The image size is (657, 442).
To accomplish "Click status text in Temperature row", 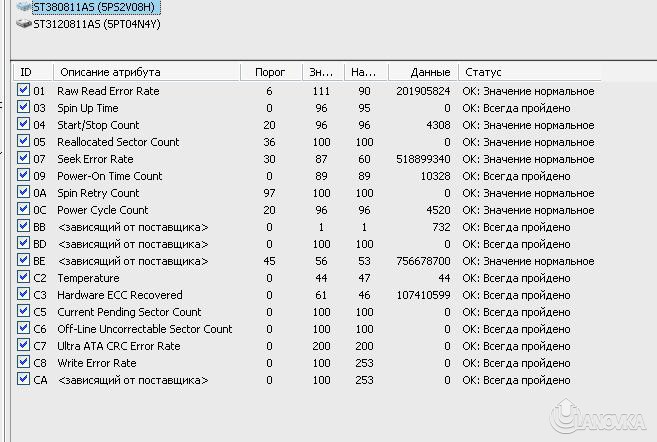I will 516,278.
